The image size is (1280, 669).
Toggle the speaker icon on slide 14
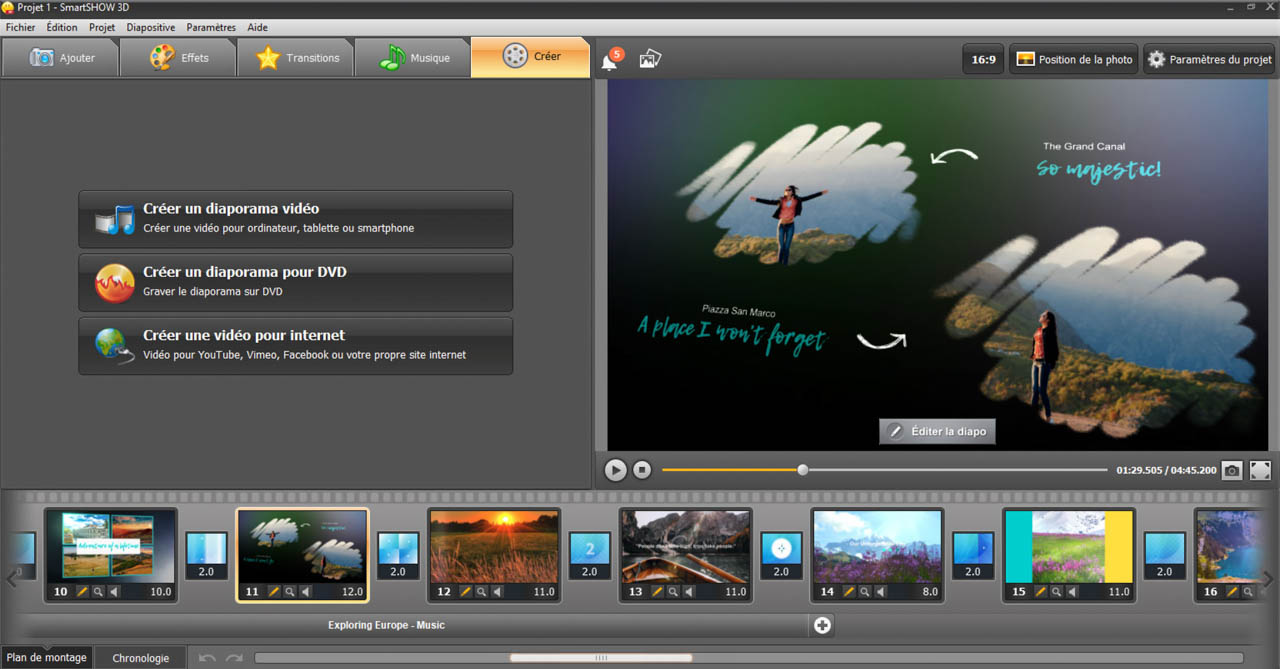pyautogui.click(x=882, y=592)
